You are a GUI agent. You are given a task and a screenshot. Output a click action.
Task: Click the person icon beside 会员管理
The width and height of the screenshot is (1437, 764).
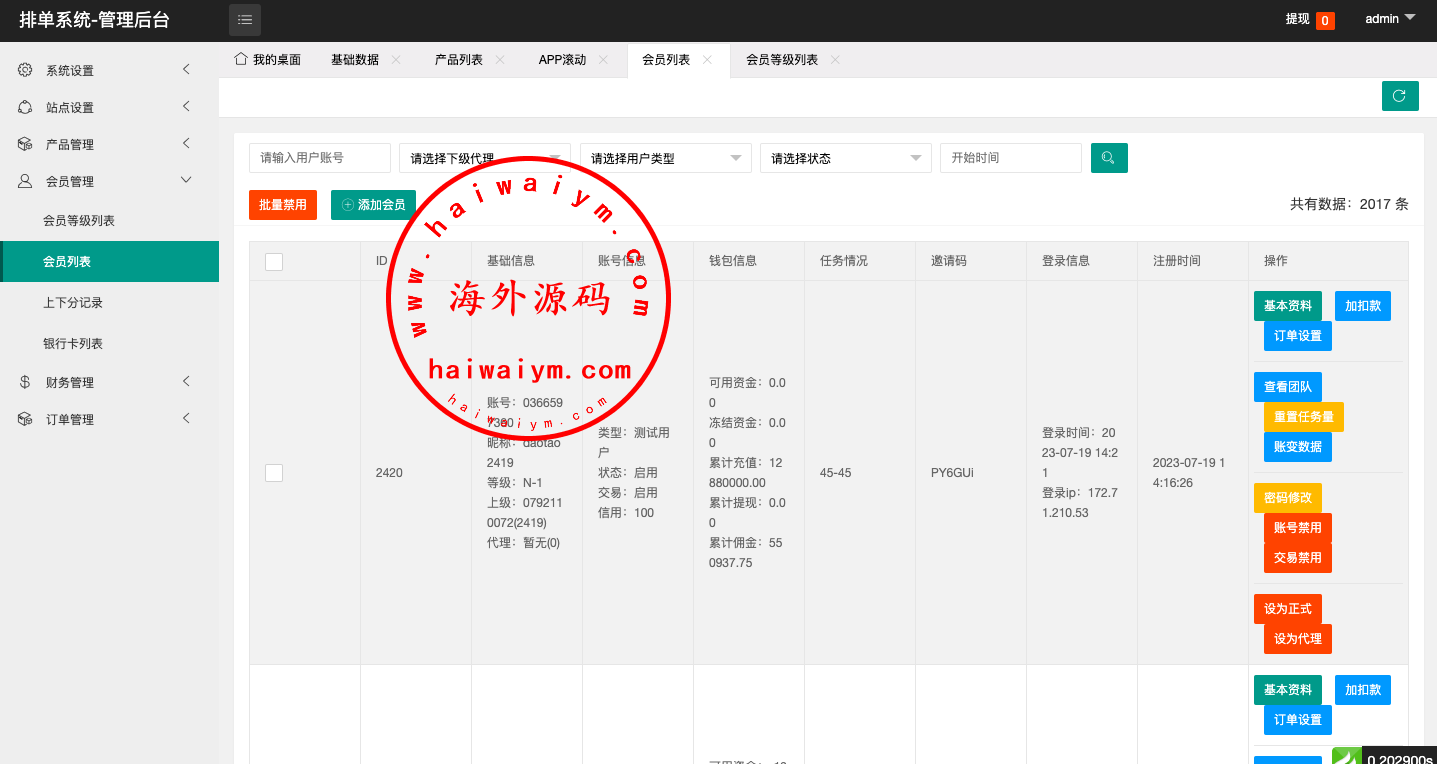25,181
